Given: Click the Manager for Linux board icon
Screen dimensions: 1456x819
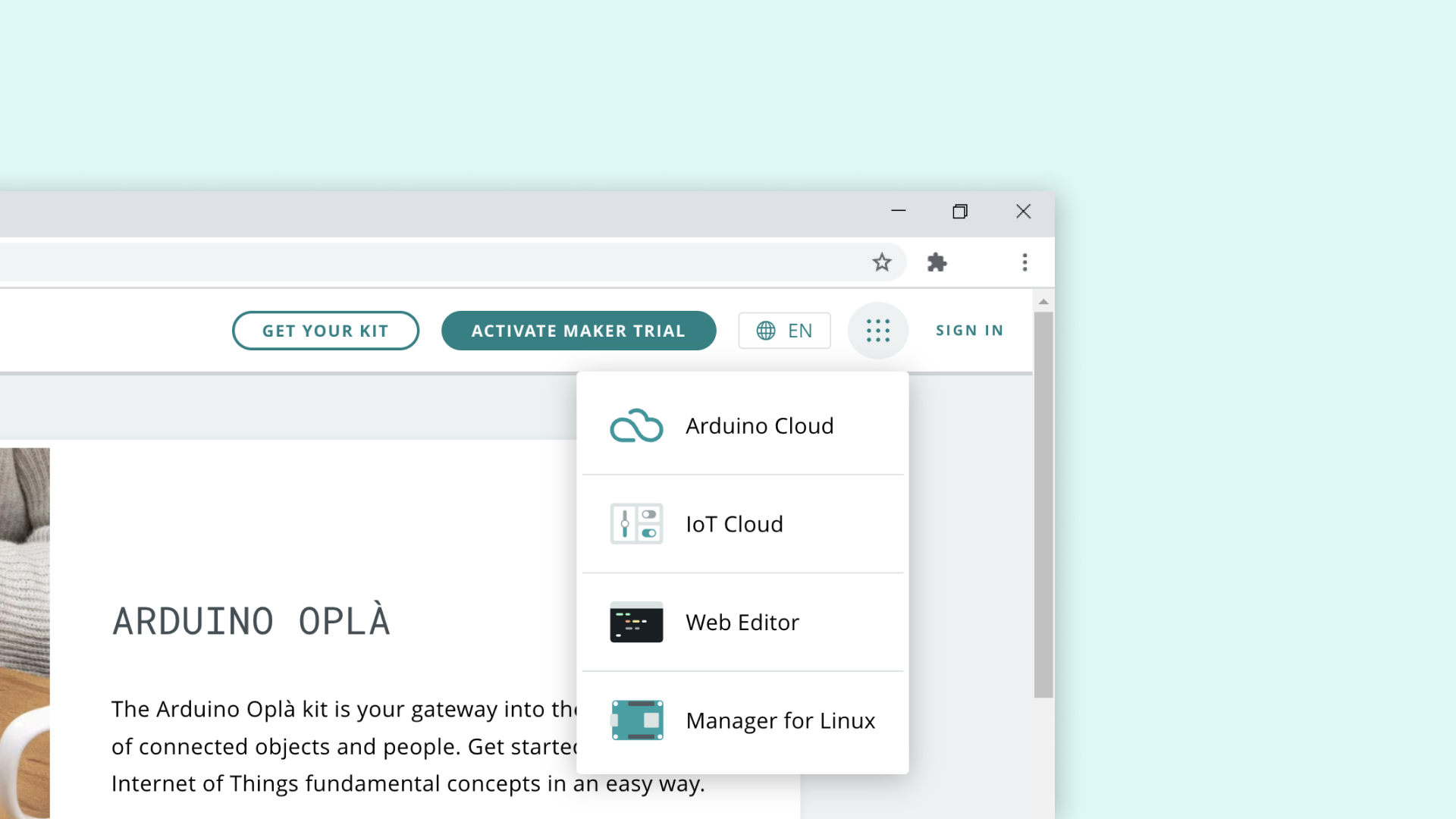Looking at the screenshot, I should point(636,720).
